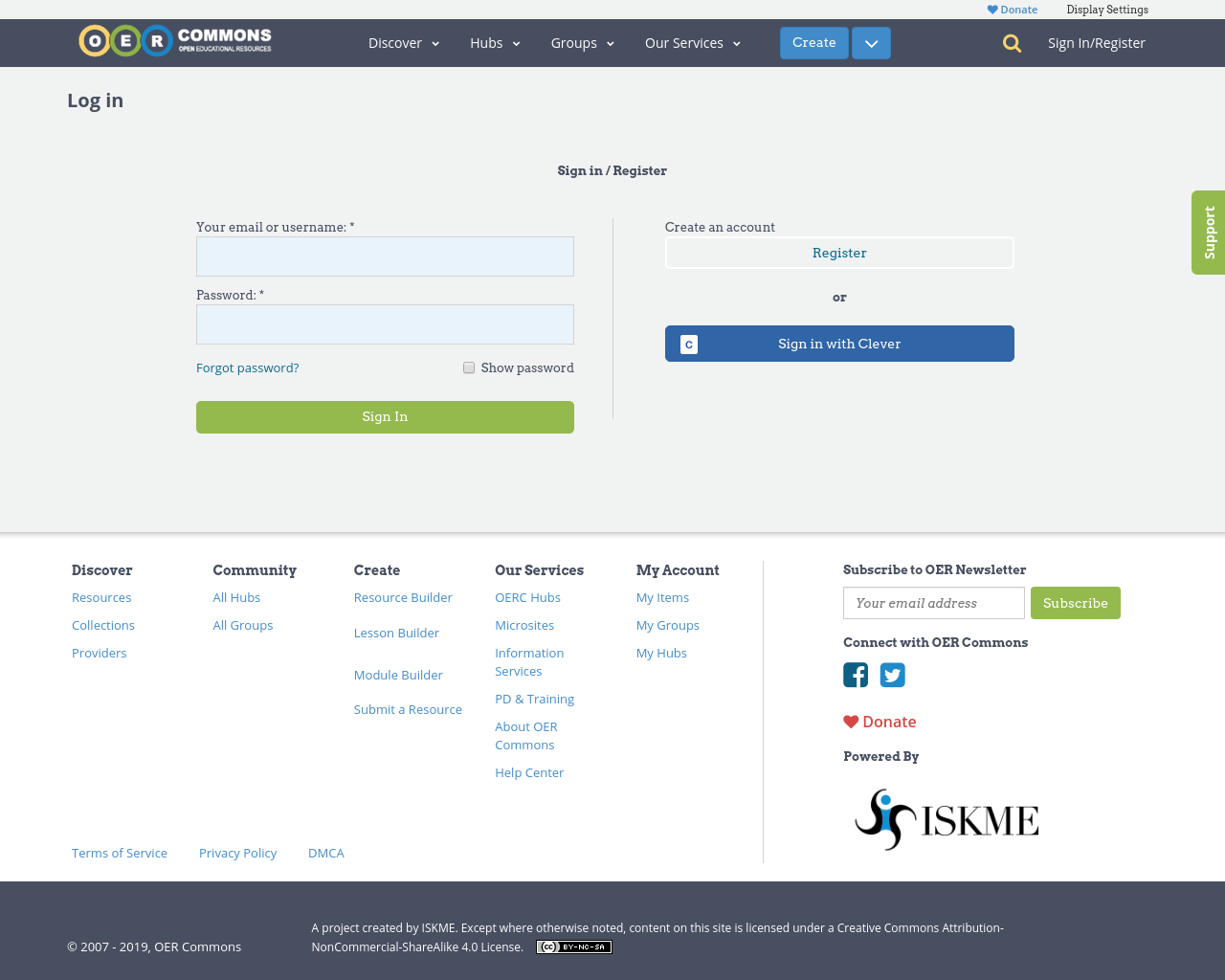Open the Groups navigation menu
Viewport: 1225px width, 980px height.
click(x=582, y=43)
